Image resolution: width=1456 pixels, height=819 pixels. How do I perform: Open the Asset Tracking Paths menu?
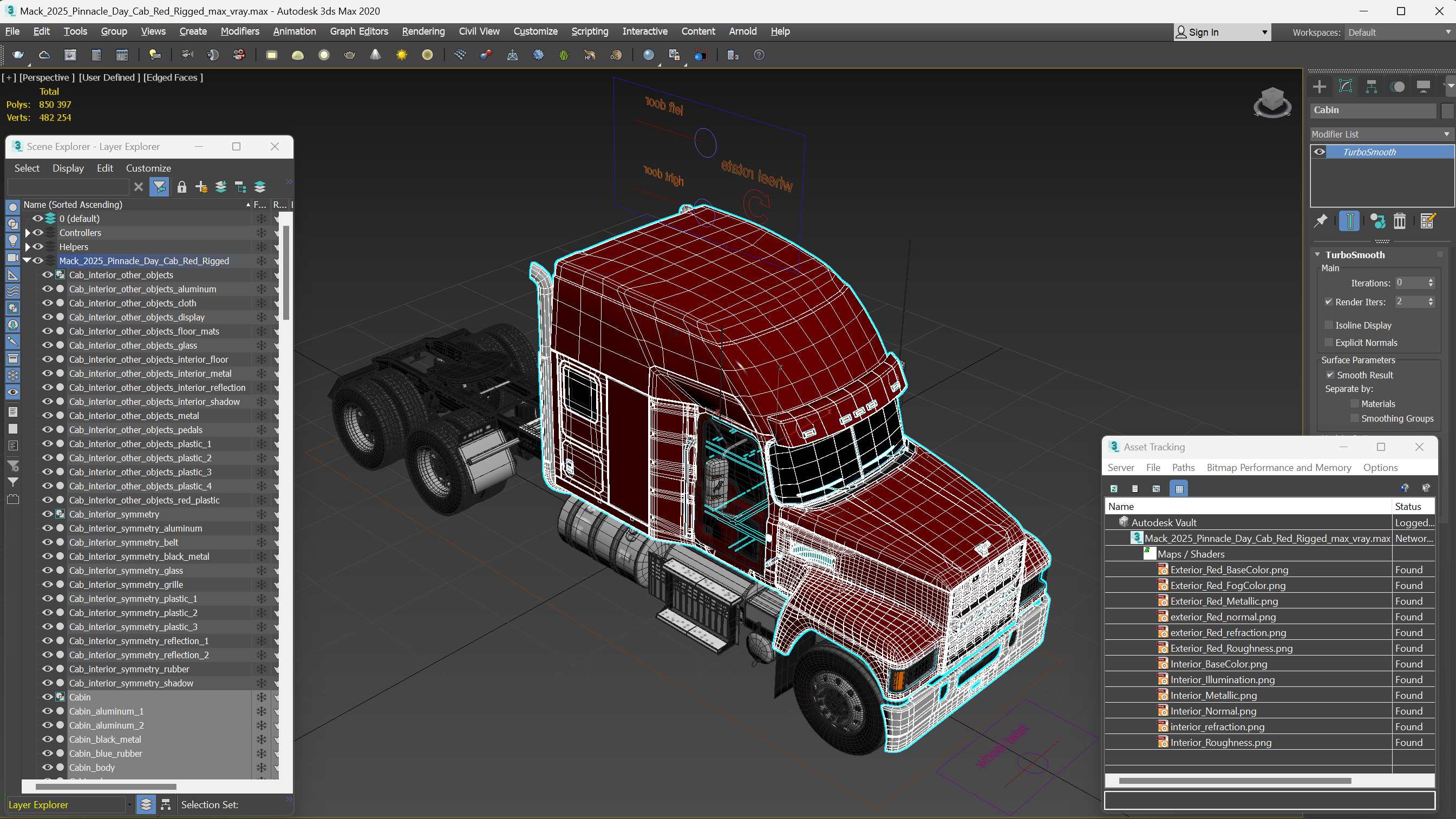click(1183, 468)
